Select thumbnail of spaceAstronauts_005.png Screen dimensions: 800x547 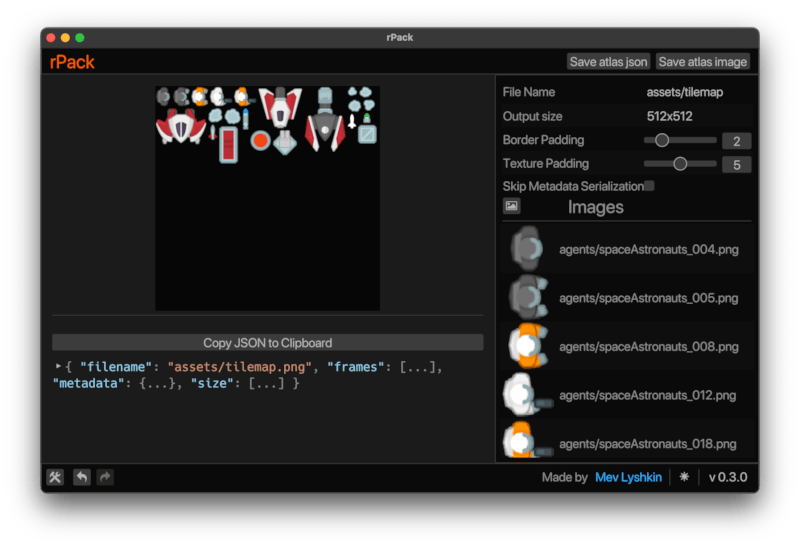tap(528, 296)
